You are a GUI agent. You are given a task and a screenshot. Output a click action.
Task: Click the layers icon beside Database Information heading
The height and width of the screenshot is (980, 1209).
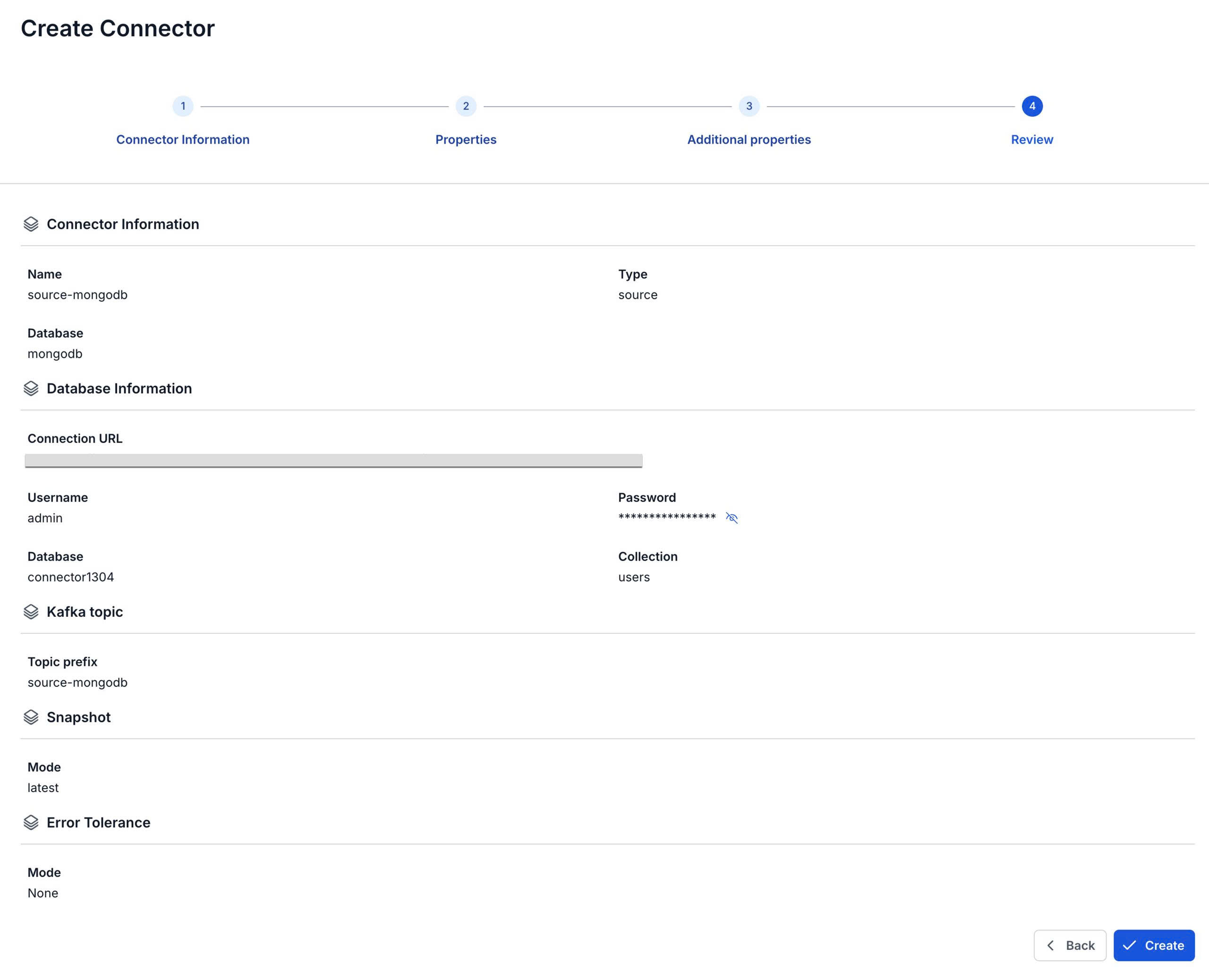[x=31, y=388]
